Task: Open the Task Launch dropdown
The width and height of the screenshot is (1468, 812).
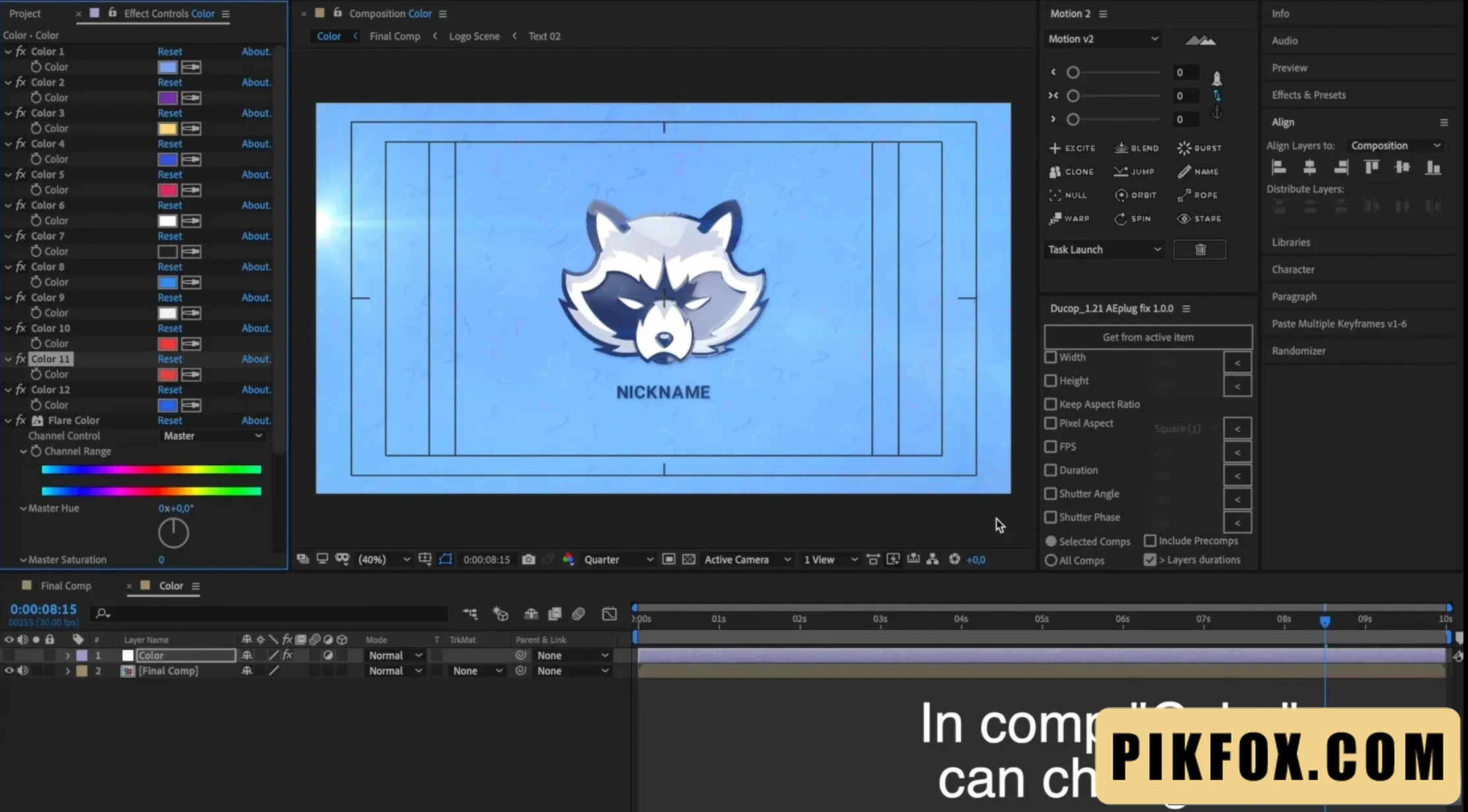Action: (x=1104, y=250)
